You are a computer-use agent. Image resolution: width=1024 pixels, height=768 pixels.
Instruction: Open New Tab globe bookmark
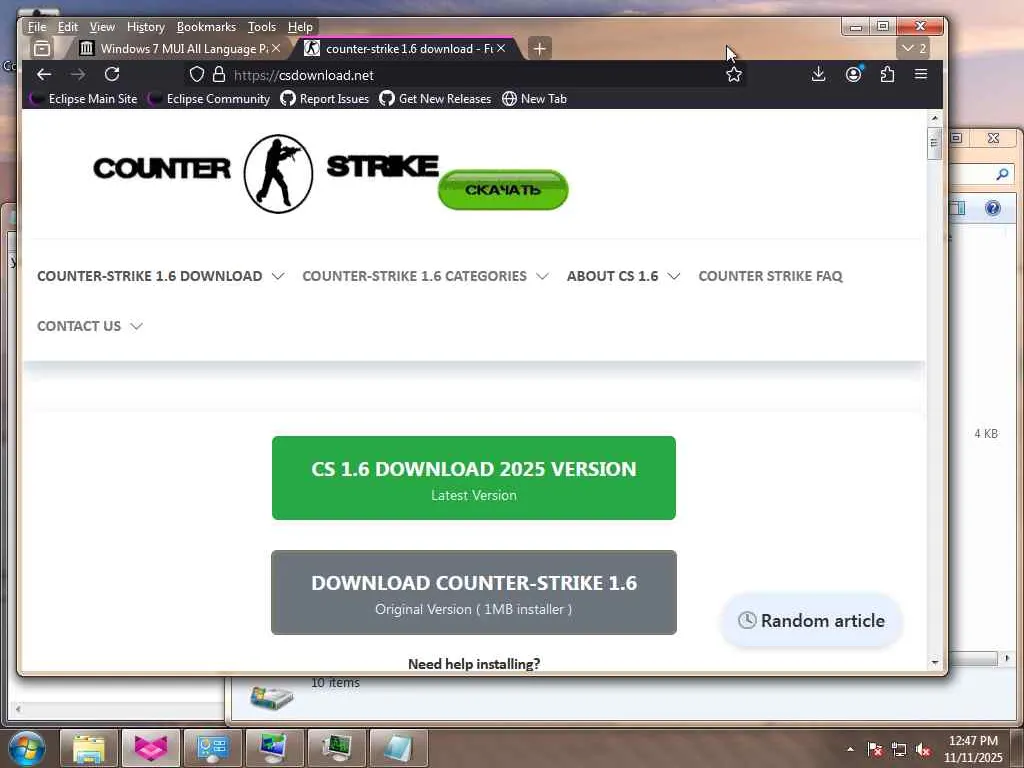[534, 99]
